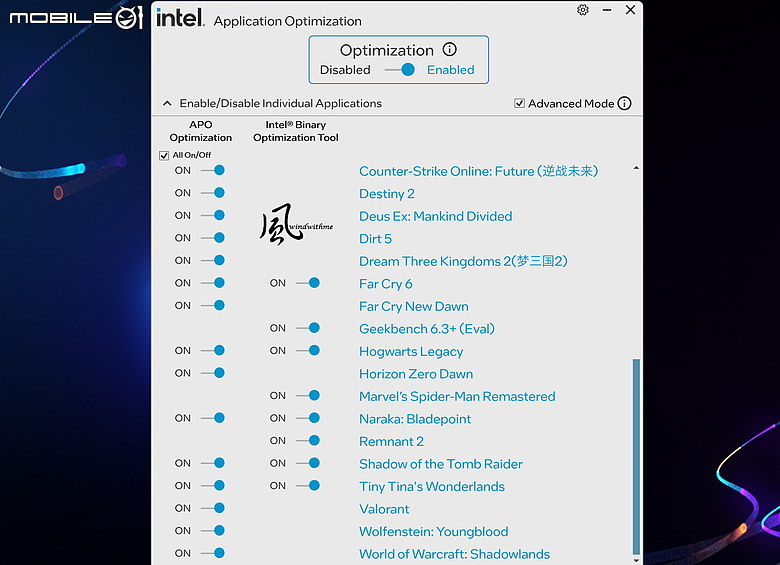
Task: Uncheck the Advanced Mode checkbox
Action: click(x=519, y=103)
